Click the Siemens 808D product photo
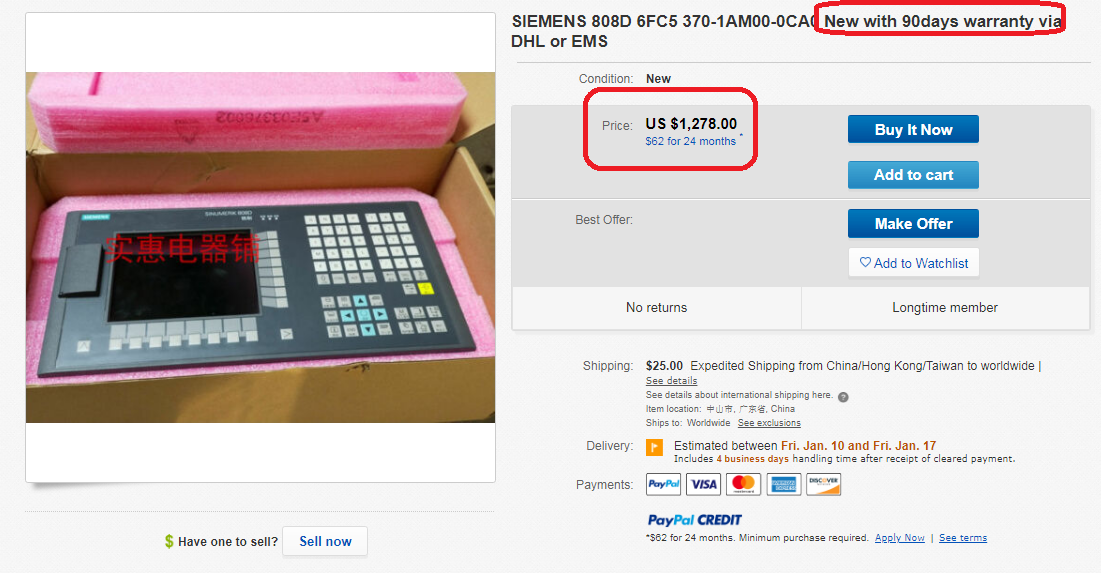This screenshot has width=1101, height=573. (260, 247)
